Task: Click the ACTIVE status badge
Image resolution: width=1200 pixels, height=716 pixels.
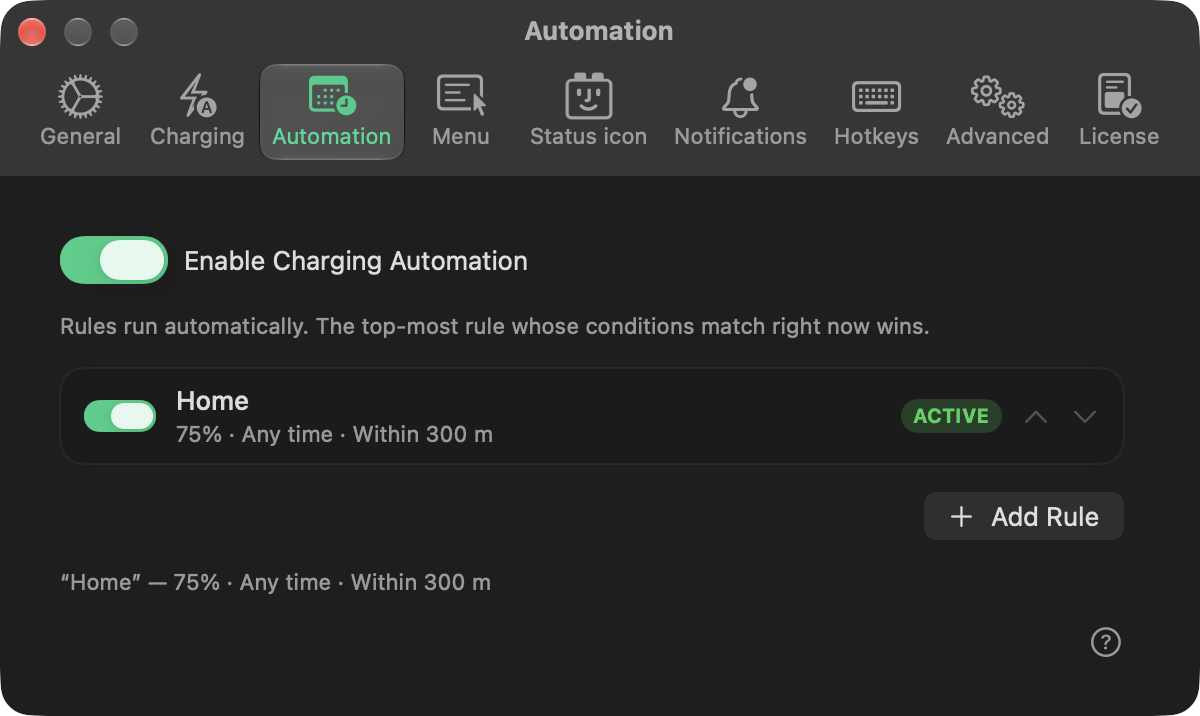Action: pyautogui.click(x=951, y=416)
